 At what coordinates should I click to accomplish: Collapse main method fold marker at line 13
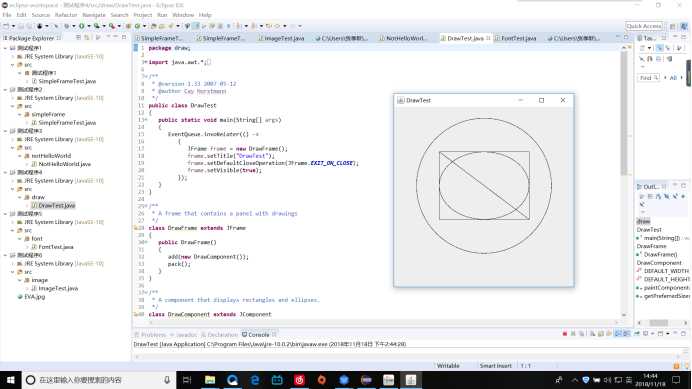click(x=145, y=120)
